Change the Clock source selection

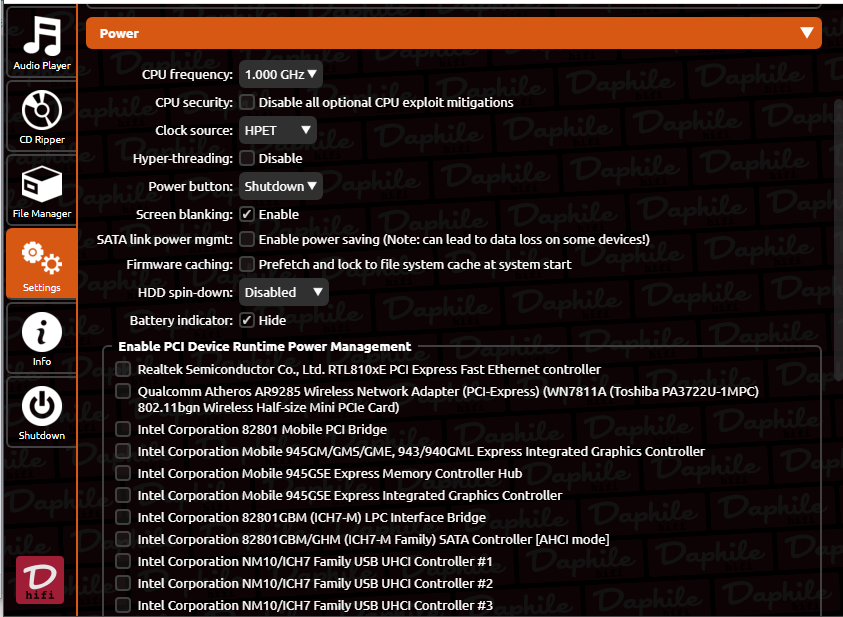coord(277,129)
